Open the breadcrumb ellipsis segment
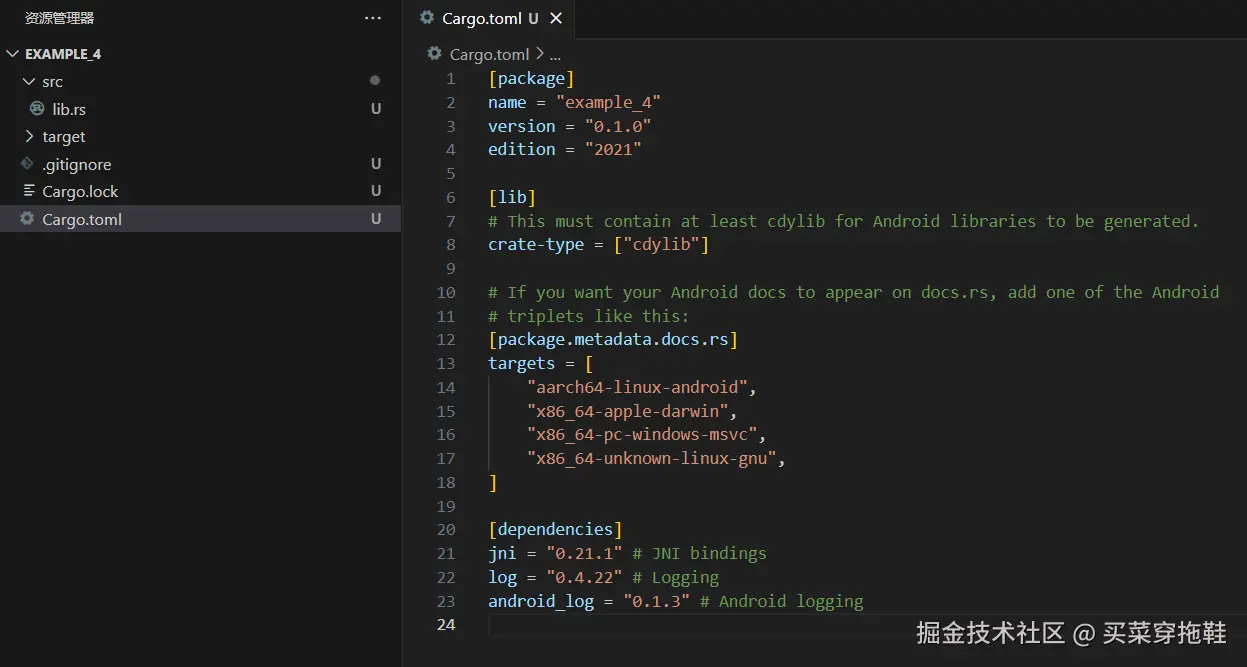Screen dimensions: 1247x667 (x=555, y=54)
